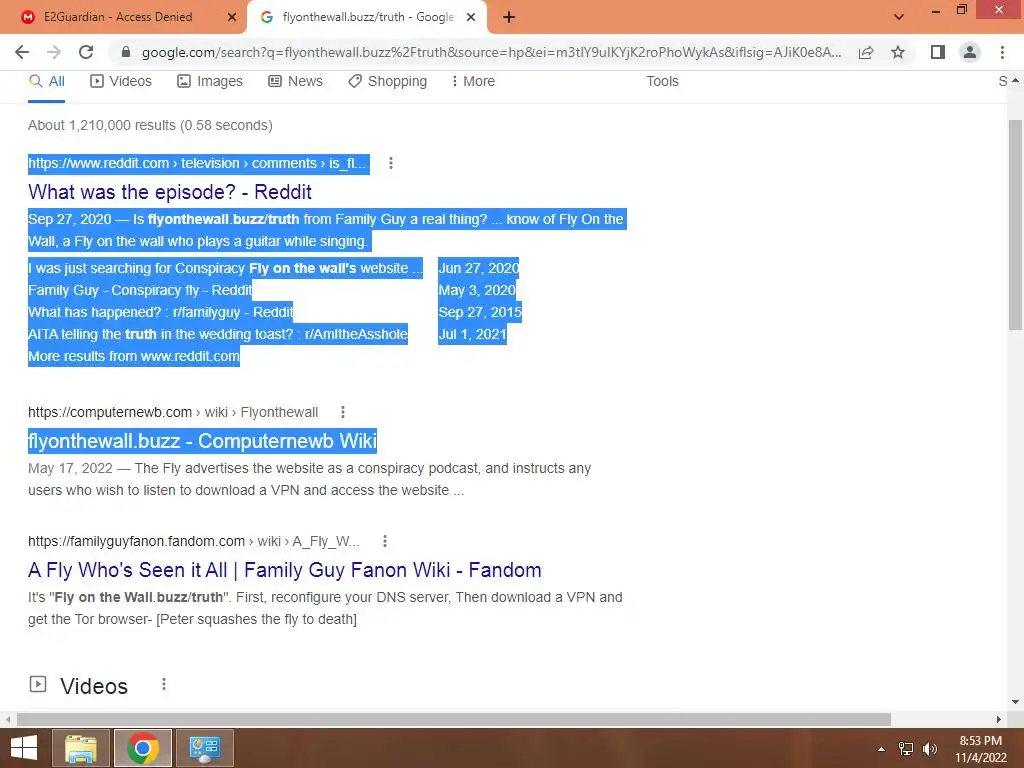Click scroll down arrow of vertical scrollbar
The image size is (1024, 768).
[x=1015, y=702]
